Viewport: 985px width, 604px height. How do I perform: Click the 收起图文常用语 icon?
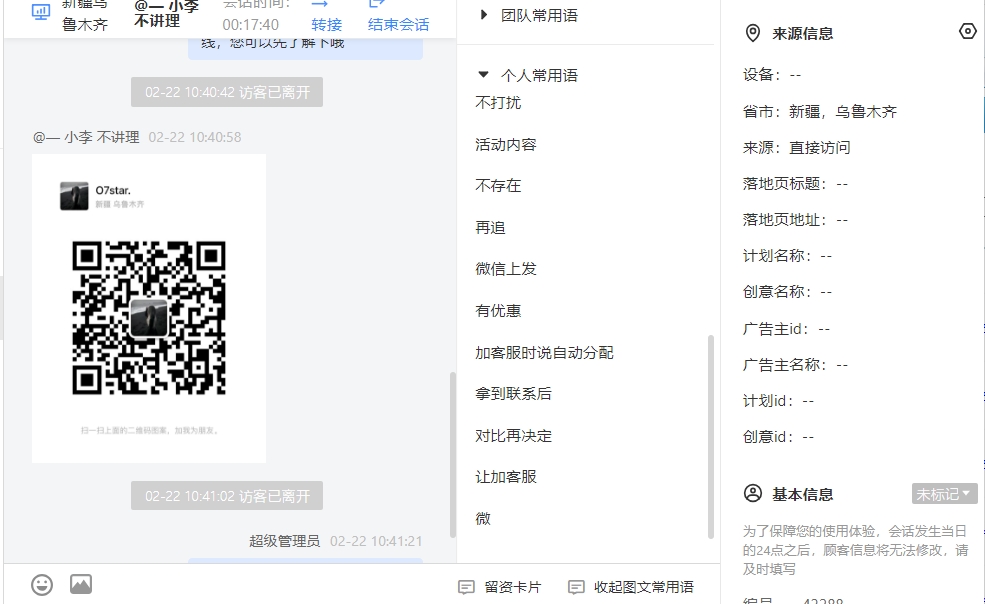[x=575, y=587]
